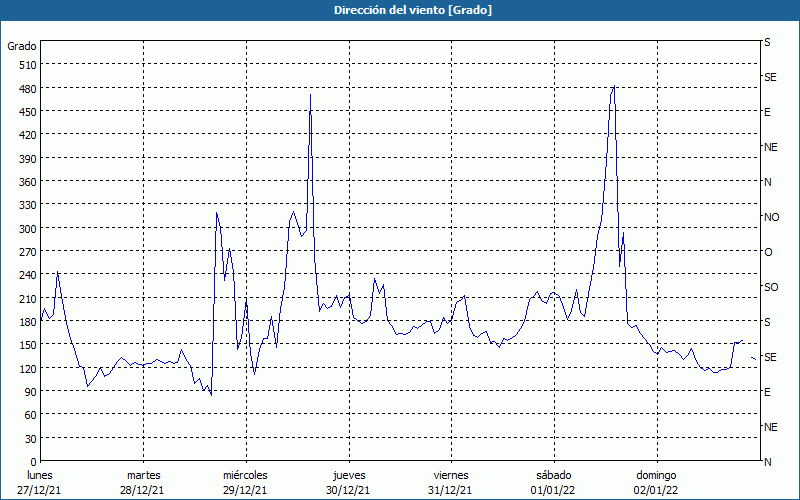The width and height of the screenshot is (800, 500).
Task: Click the 'S' compass label above upper SE
Action: (767, 42)
